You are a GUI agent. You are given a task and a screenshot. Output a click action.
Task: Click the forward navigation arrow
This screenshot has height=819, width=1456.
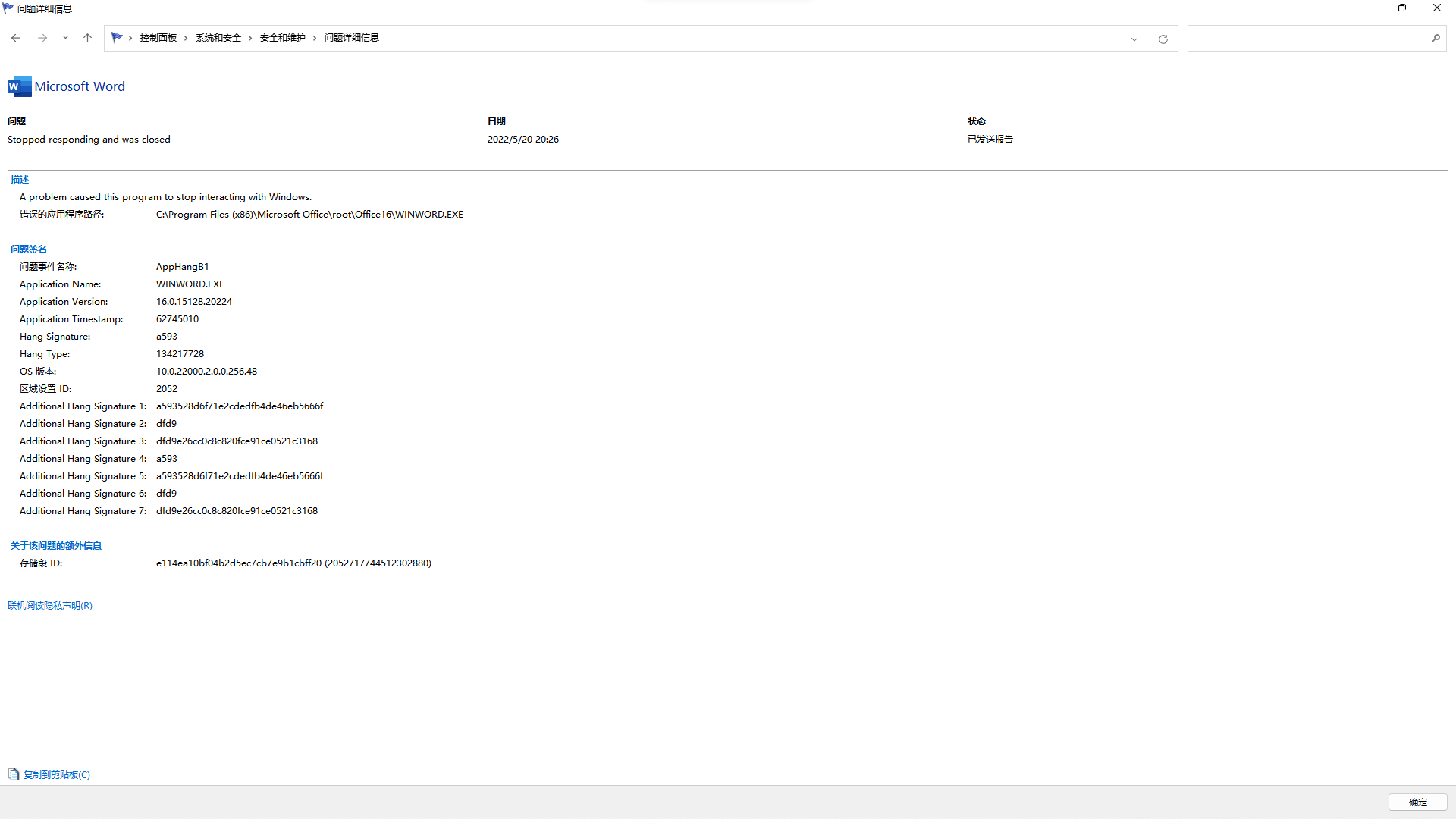tap(42, 38)
